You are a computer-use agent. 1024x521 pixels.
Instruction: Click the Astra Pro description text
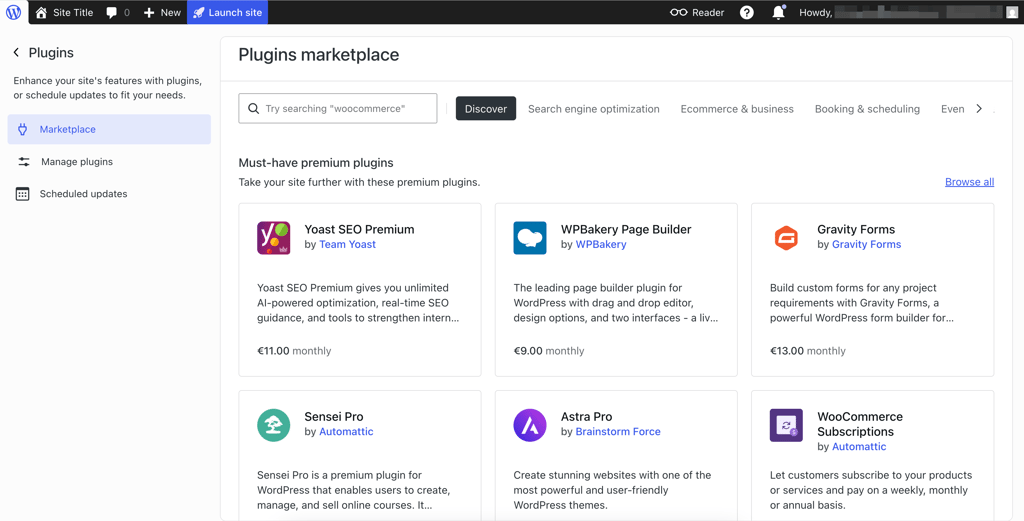click(x=613, y=490)
